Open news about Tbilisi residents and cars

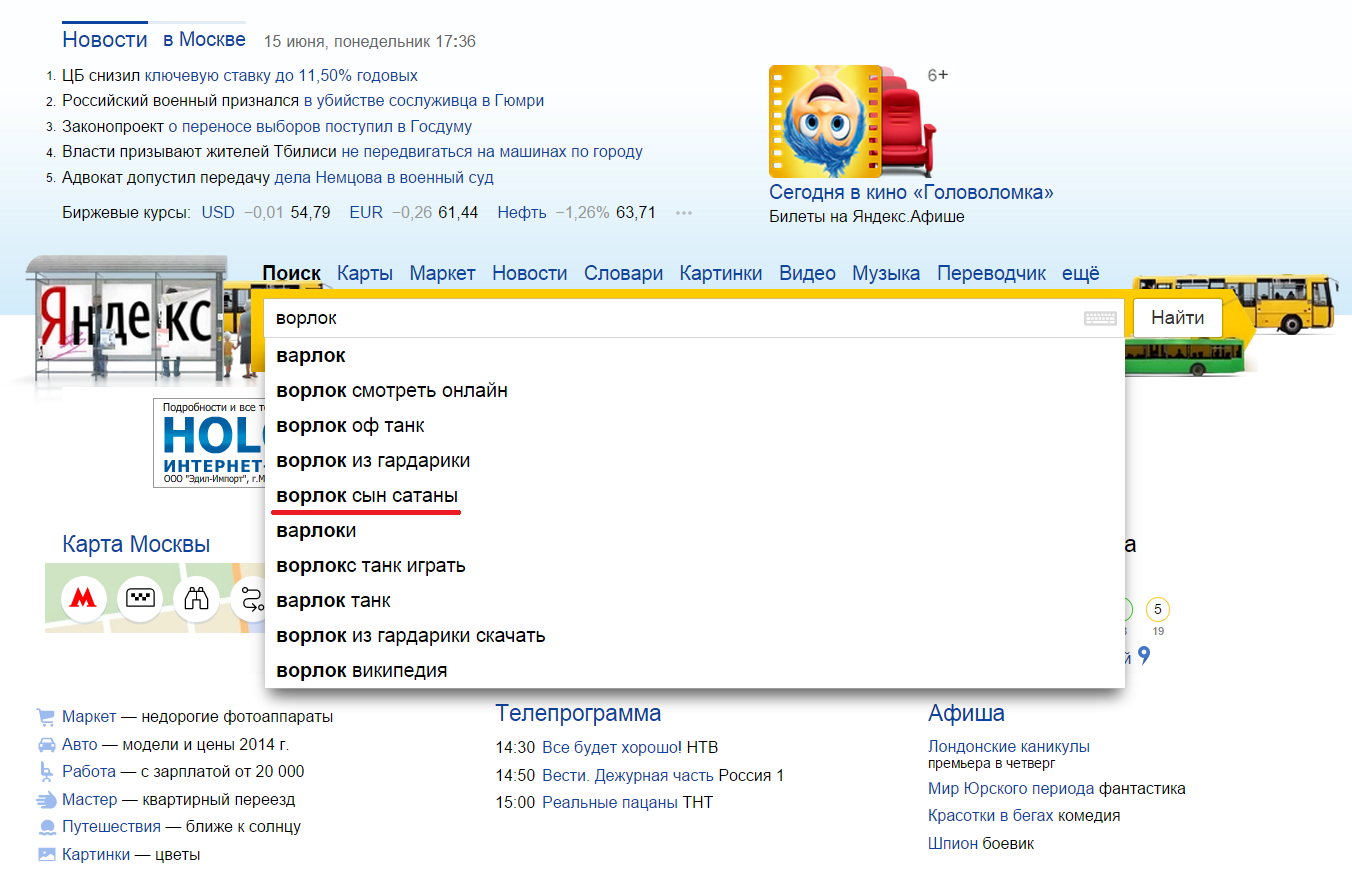point(492,152)
